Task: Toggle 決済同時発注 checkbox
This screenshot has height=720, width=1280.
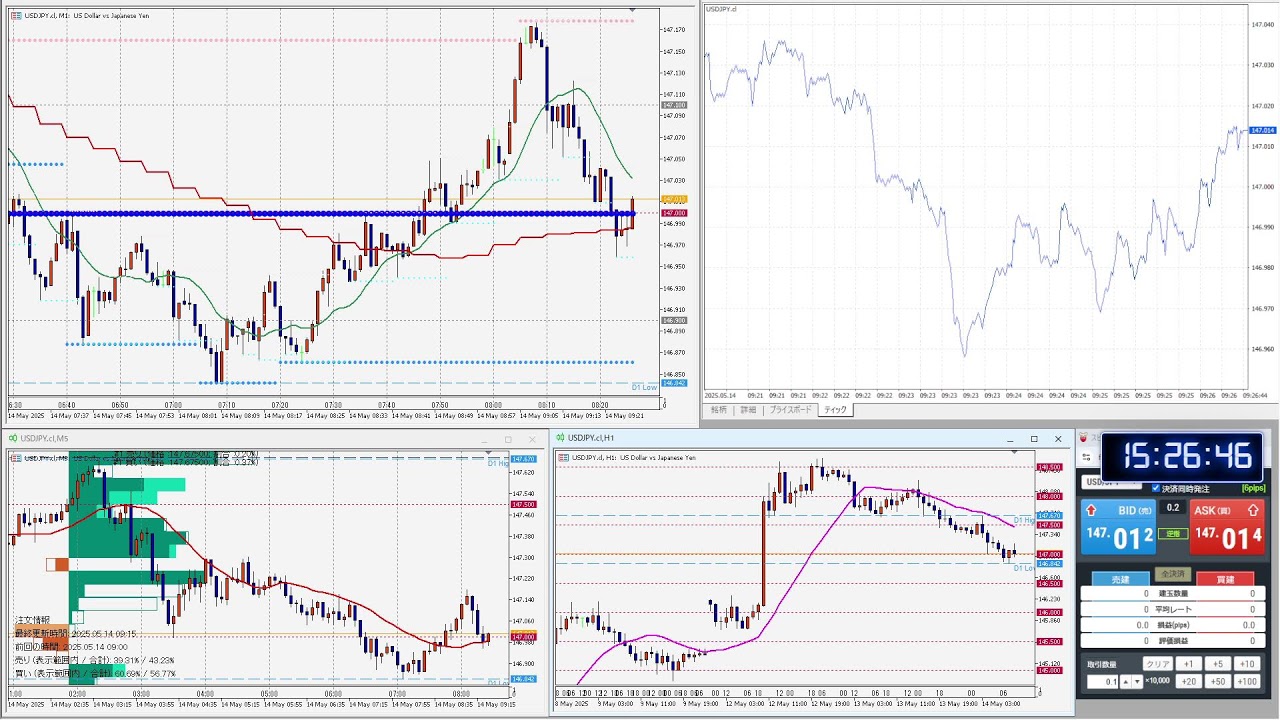Action: point(1156,488)
